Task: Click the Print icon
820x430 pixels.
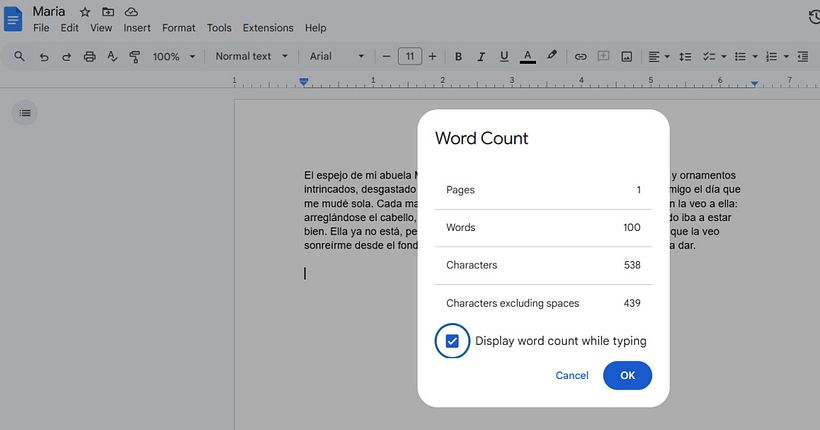Action: coord(90,57)
